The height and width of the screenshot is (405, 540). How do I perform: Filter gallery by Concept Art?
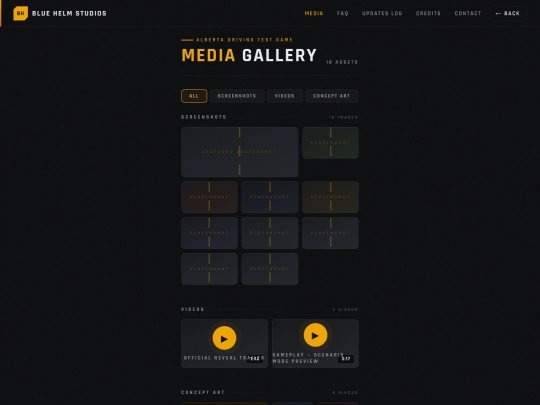[x=331, y=96]
